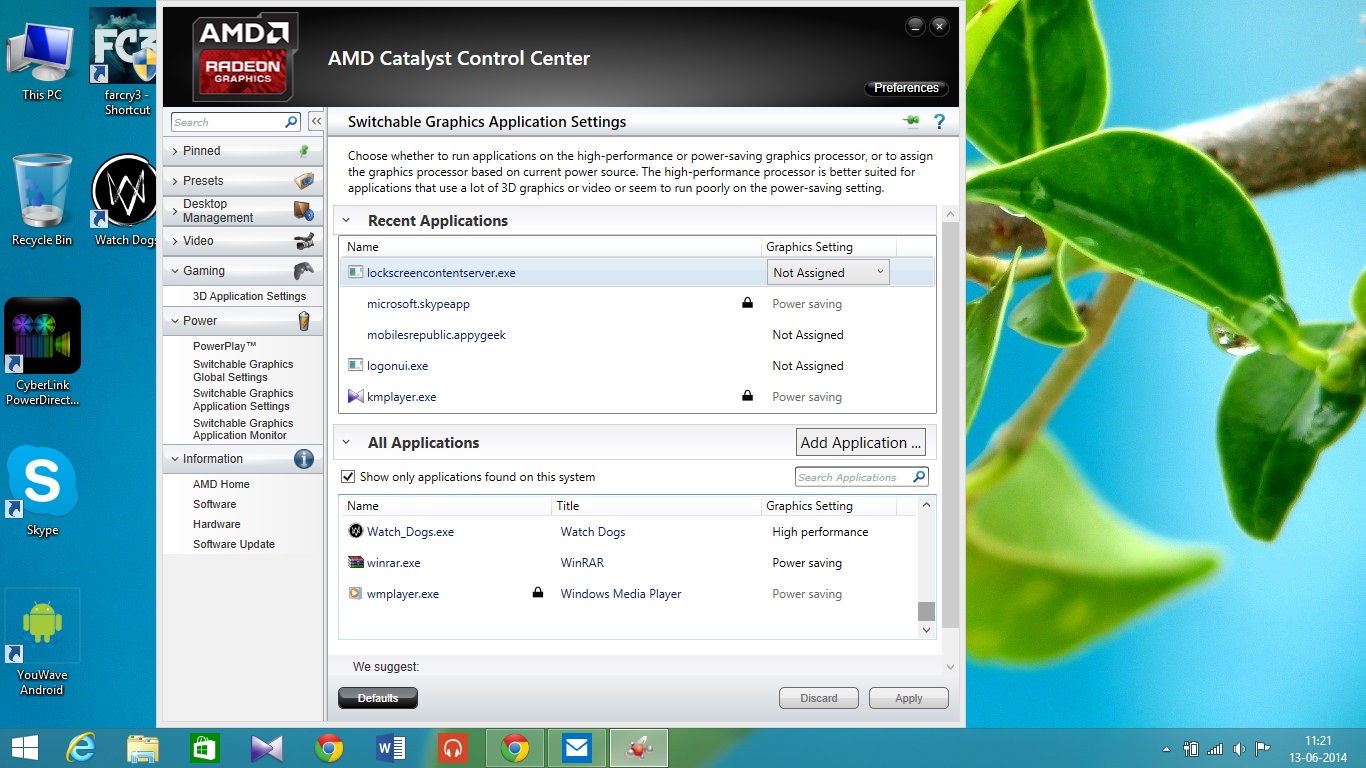Click the Gaming controller icon
The image size is (1366, 768).
coord(304,271)
